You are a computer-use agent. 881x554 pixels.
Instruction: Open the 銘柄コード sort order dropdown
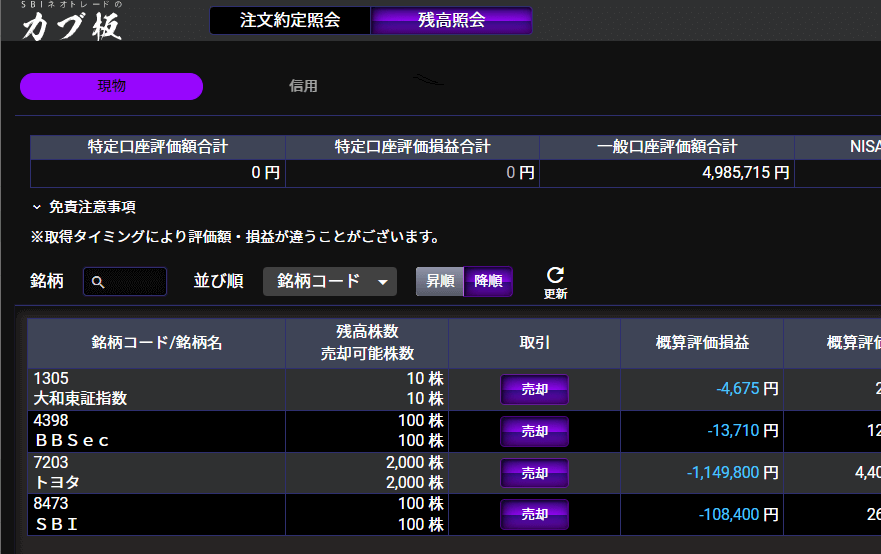click(x=330, y=281)
